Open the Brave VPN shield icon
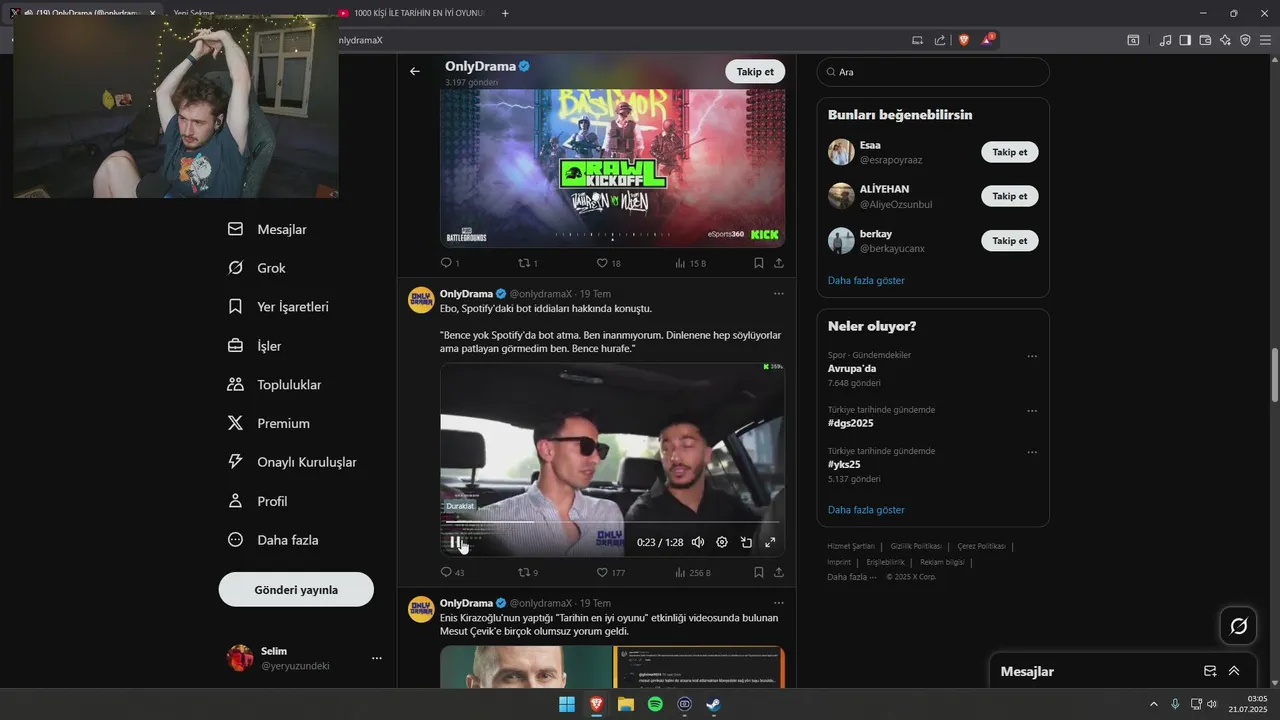The height and width of the screenshot is (720, 1280). pyautogui.click(x=1245, y=40)
